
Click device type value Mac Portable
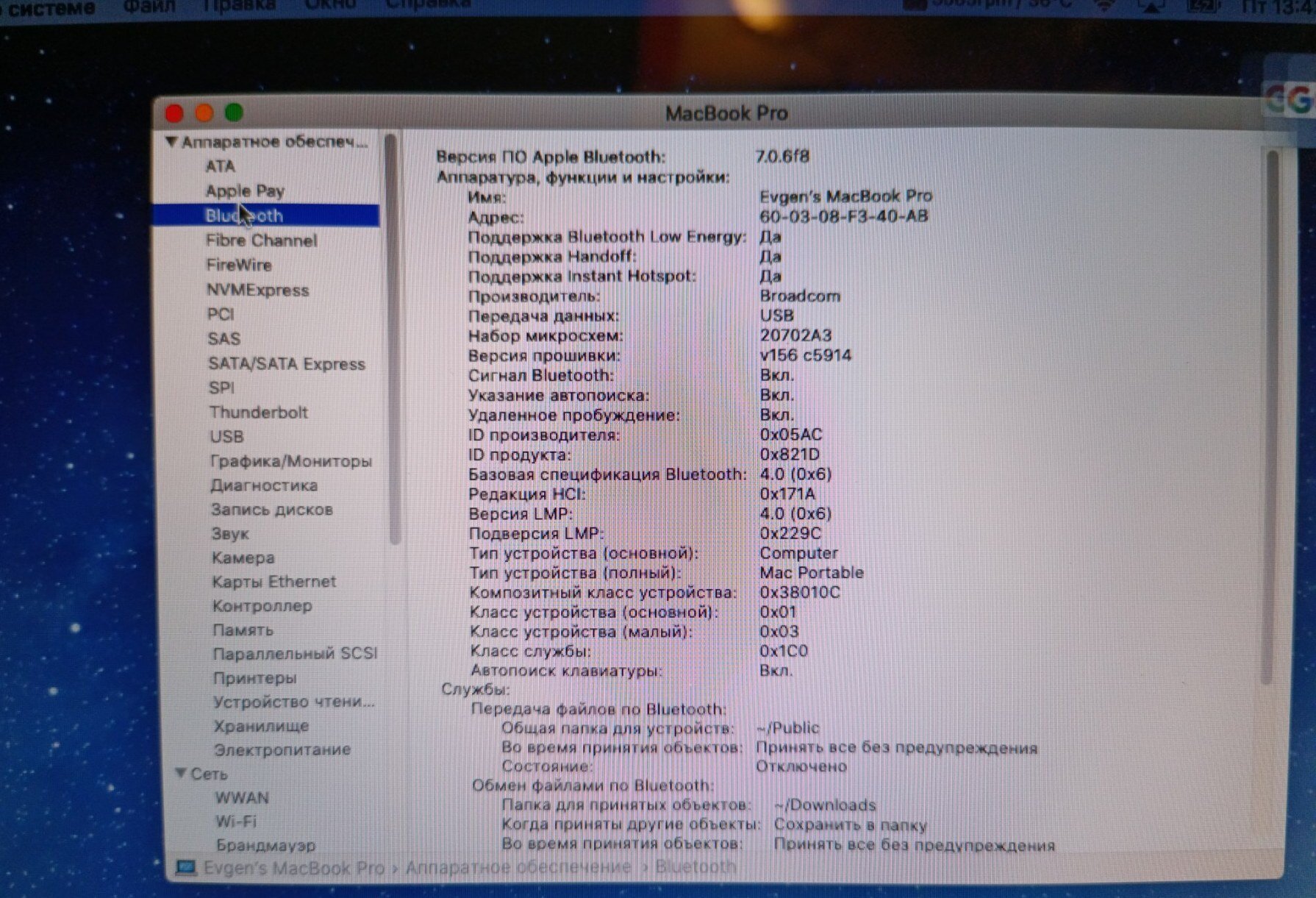coord(811,572)
